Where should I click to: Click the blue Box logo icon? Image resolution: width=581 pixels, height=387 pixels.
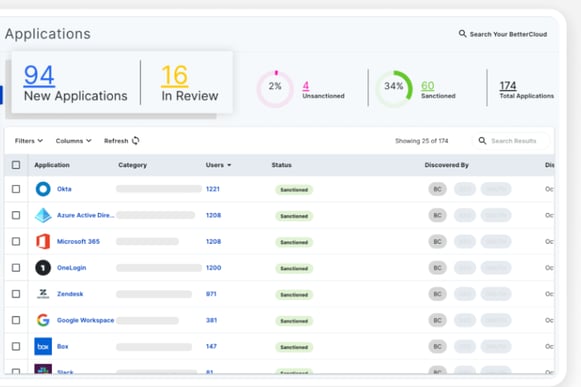[43, 346]
